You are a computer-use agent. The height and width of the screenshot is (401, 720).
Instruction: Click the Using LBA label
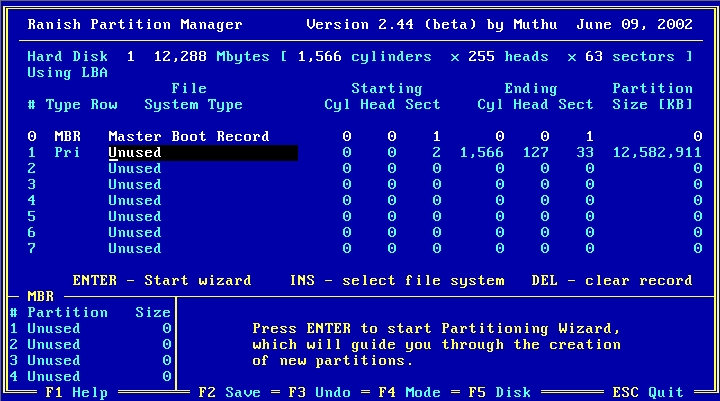pos(68,73)
